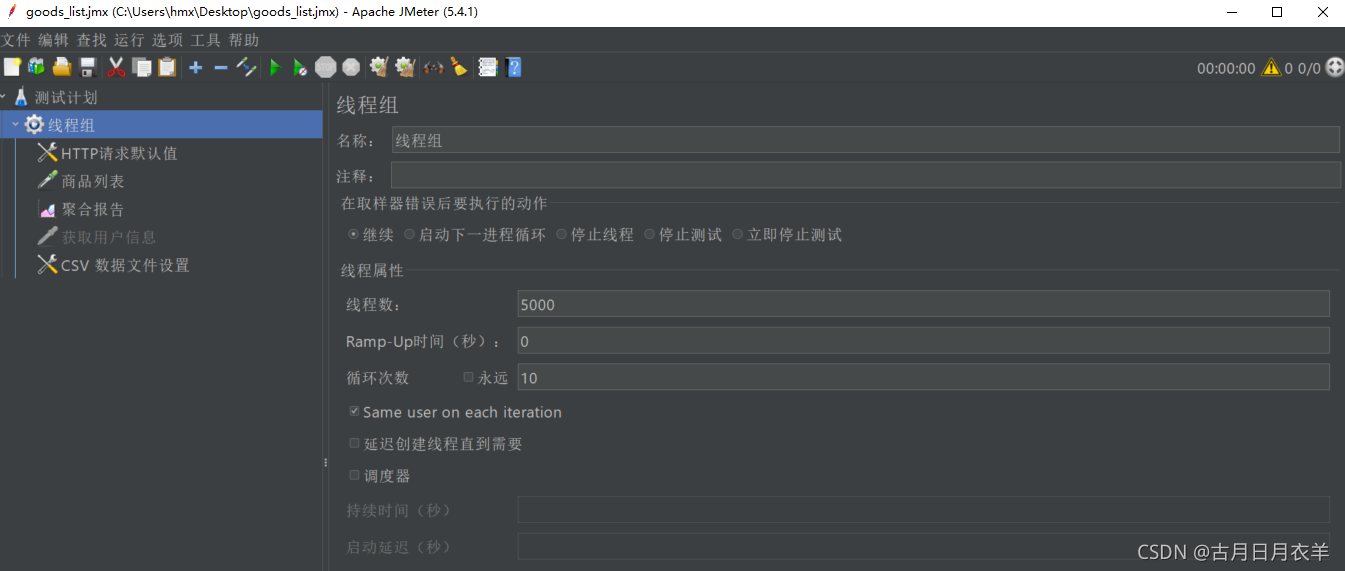The image size is (1345, 571).
Task: Open the 查找 menu
Action: (x=91, y=40)
